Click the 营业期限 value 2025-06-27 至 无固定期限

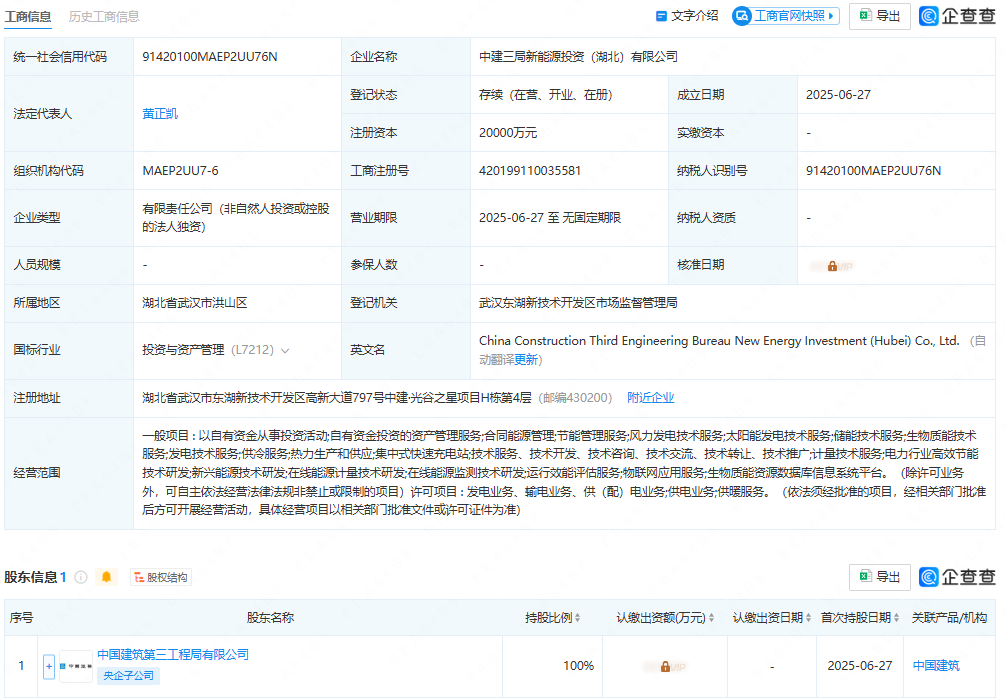click(x=550, y=218)
